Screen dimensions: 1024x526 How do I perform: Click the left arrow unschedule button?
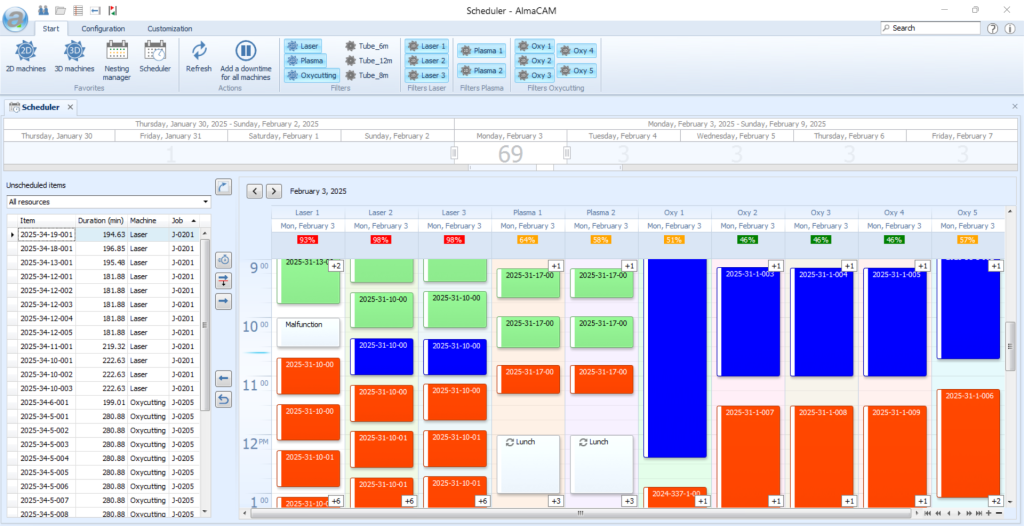pyautogui.click(x=223, y=379)
